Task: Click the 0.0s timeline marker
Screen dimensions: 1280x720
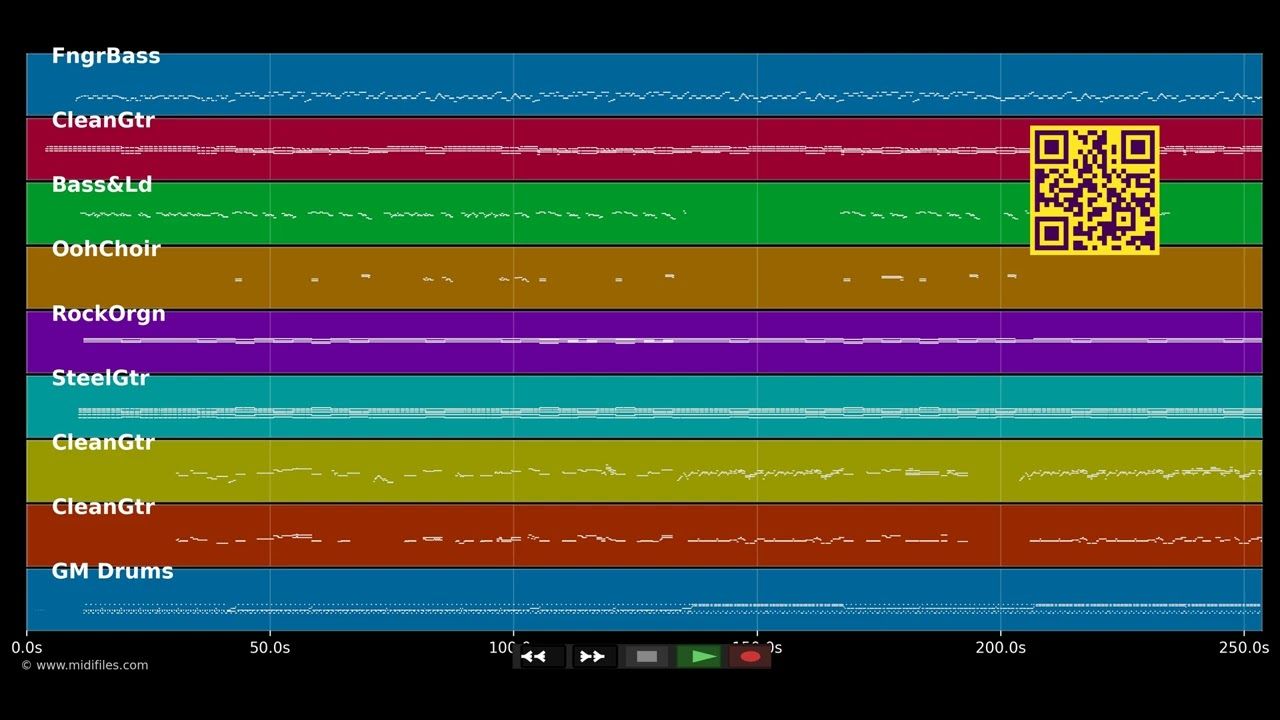Action: [x=26, y=648]
